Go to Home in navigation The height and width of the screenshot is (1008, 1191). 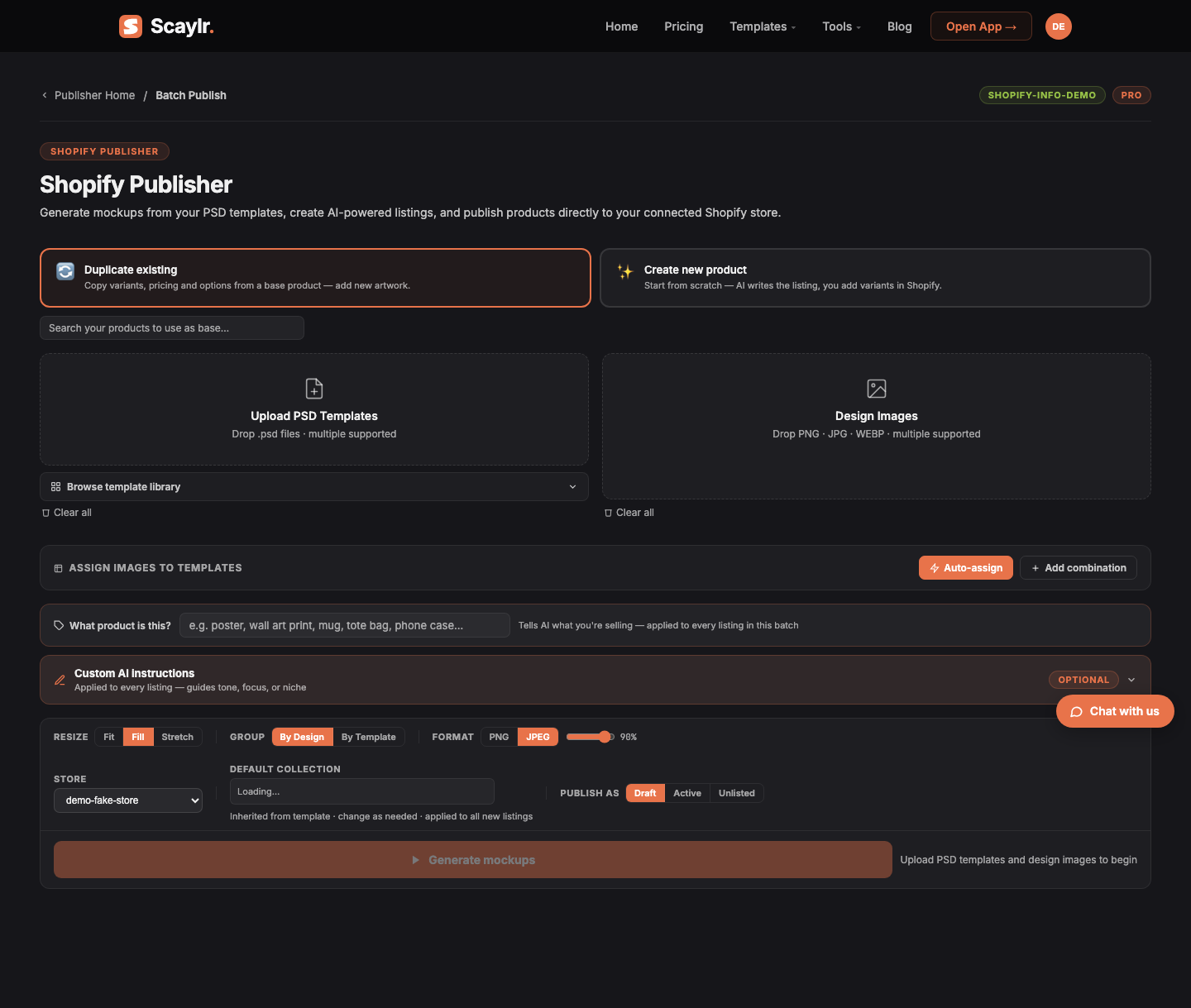621,26
